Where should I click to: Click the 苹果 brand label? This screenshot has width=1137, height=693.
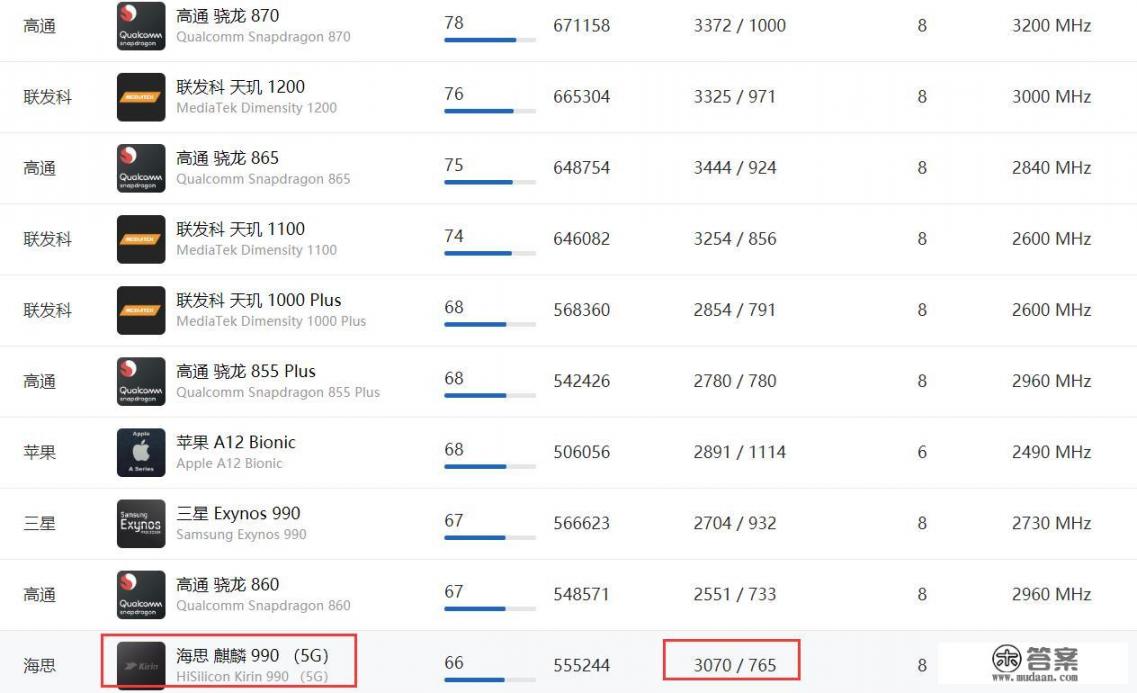(x=40, y=452)
